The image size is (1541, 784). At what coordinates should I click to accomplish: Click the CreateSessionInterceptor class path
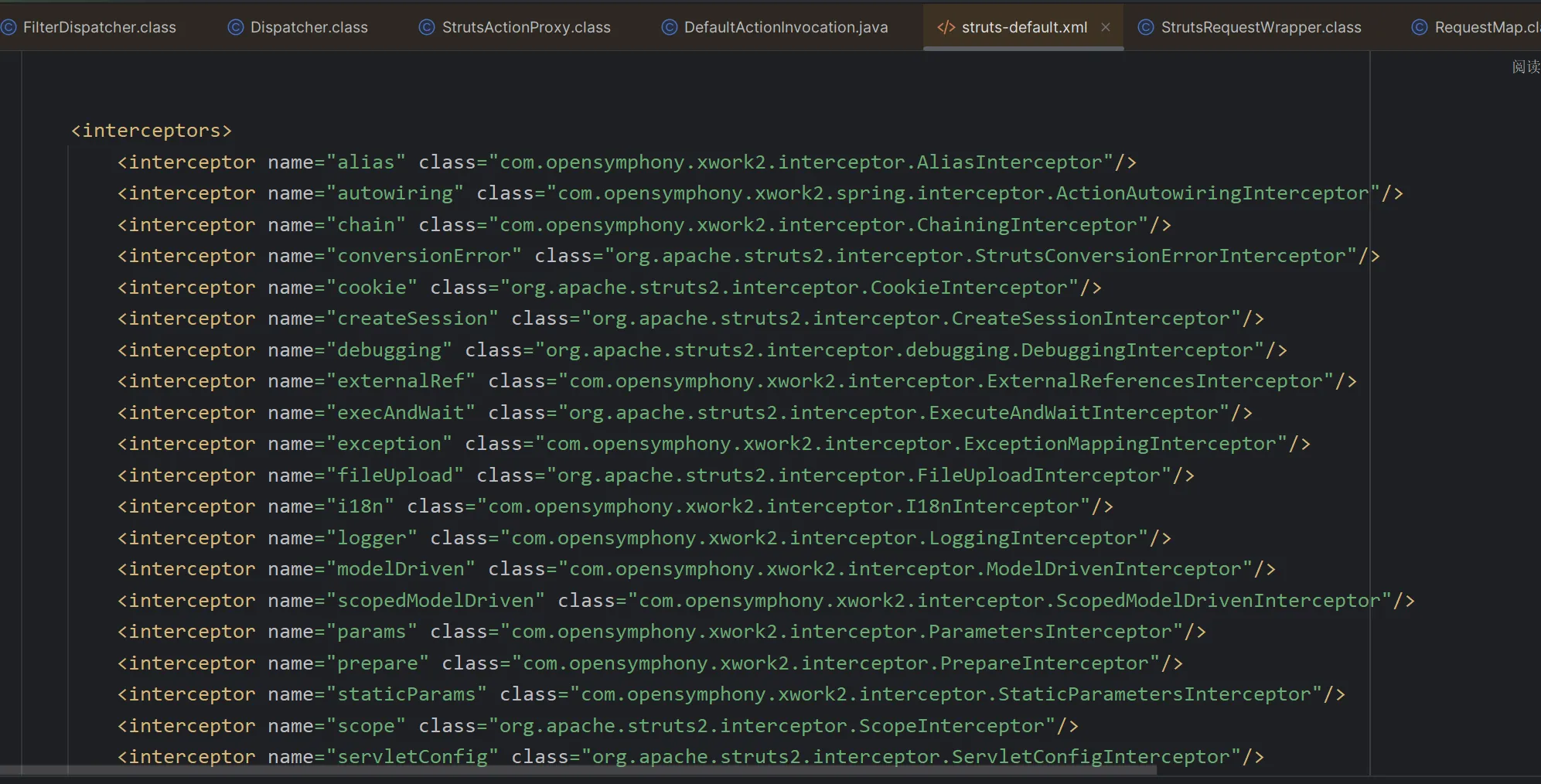(911, 319)
